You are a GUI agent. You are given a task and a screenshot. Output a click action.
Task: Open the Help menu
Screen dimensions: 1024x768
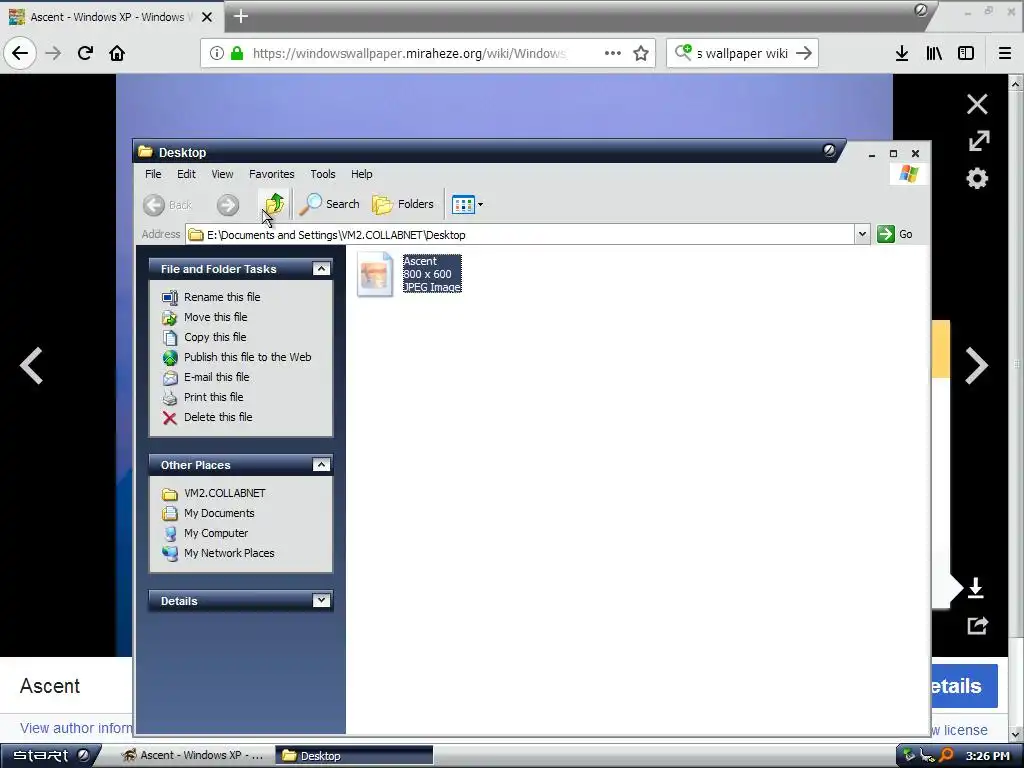(x=361, y=174)
